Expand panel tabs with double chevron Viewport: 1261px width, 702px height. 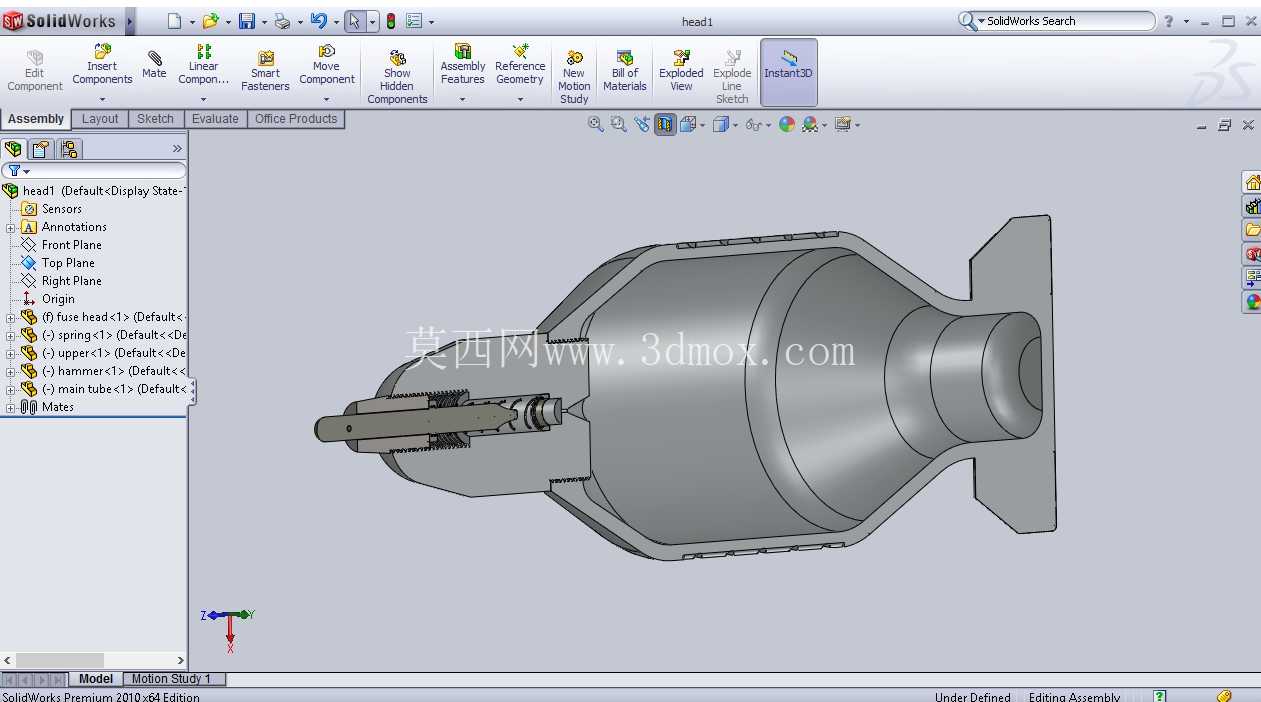177,149
